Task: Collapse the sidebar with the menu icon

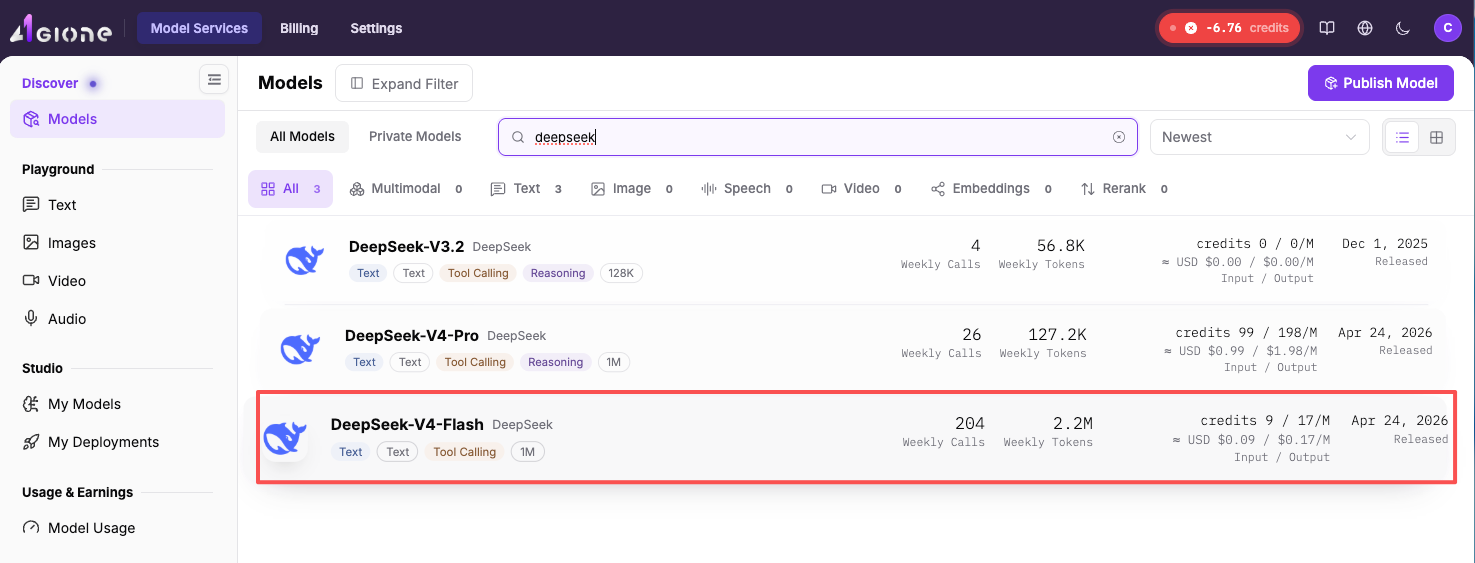Action: click(x=214, y=79)
